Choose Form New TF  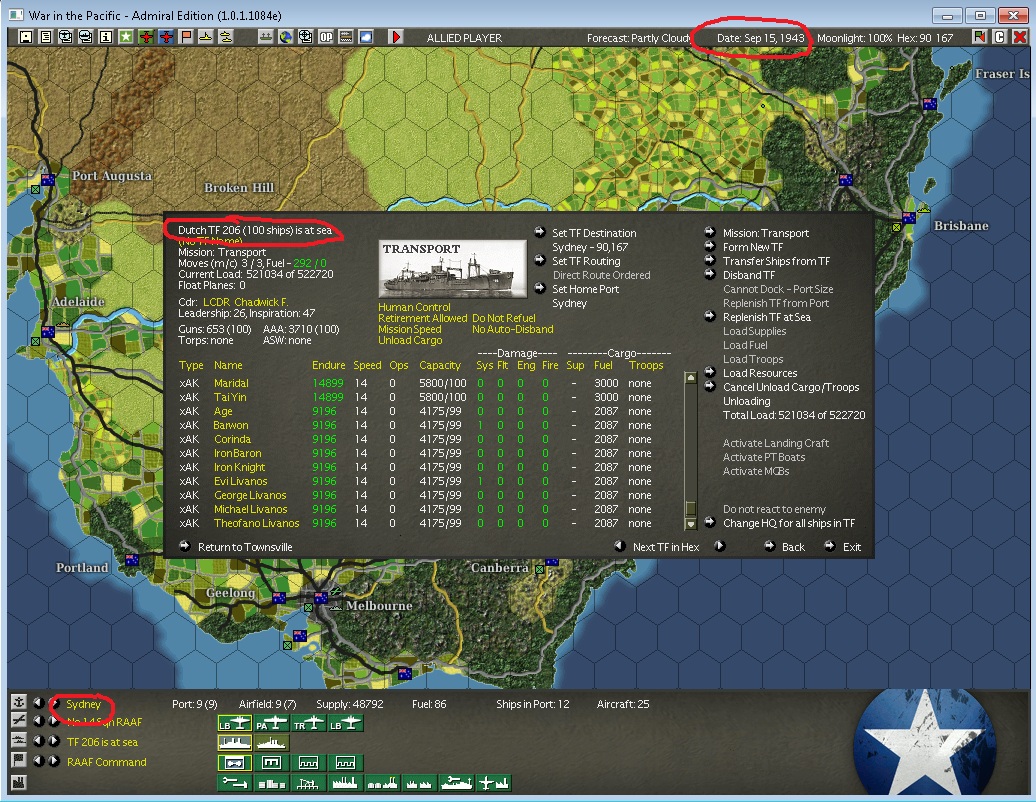click(753, 247)
